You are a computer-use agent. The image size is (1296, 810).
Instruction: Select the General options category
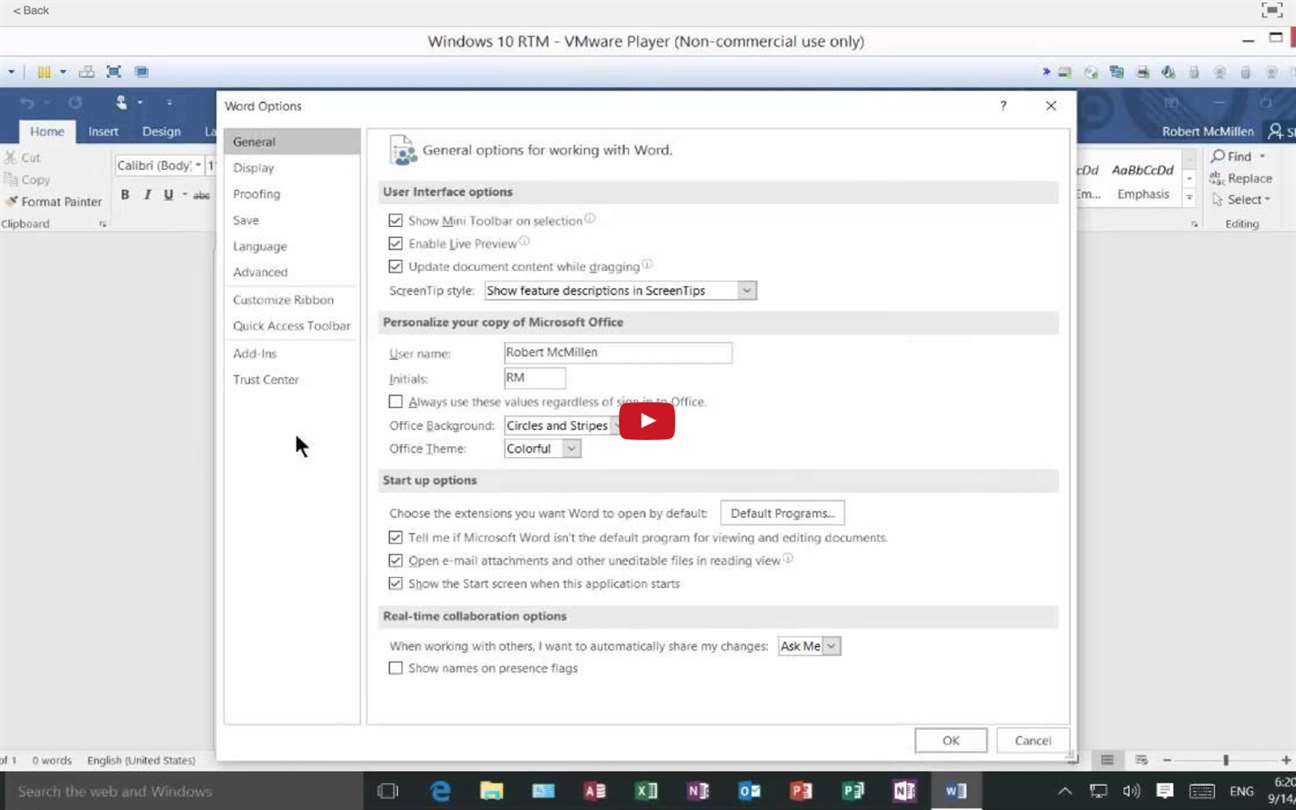(292, 142)
